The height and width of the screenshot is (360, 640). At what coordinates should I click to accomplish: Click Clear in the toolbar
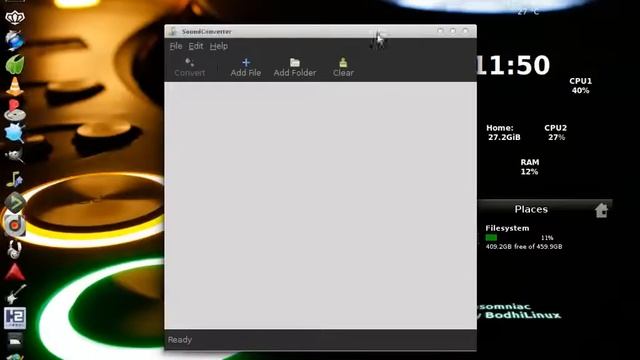pyautogui.click(x=343, y=67)
